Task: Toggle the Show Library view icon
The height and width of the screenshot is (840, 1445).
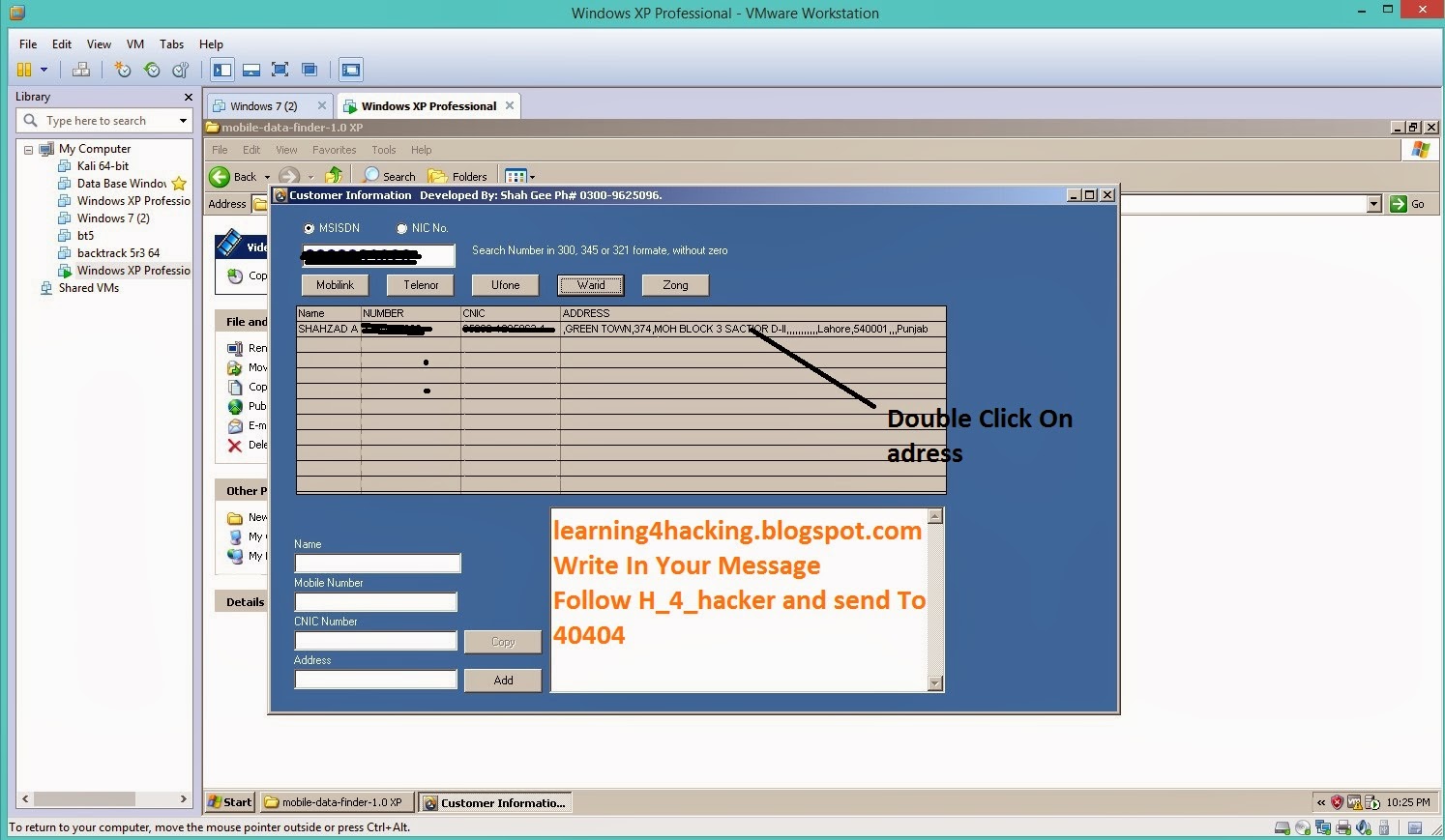Action: click(x=222, y=70)
